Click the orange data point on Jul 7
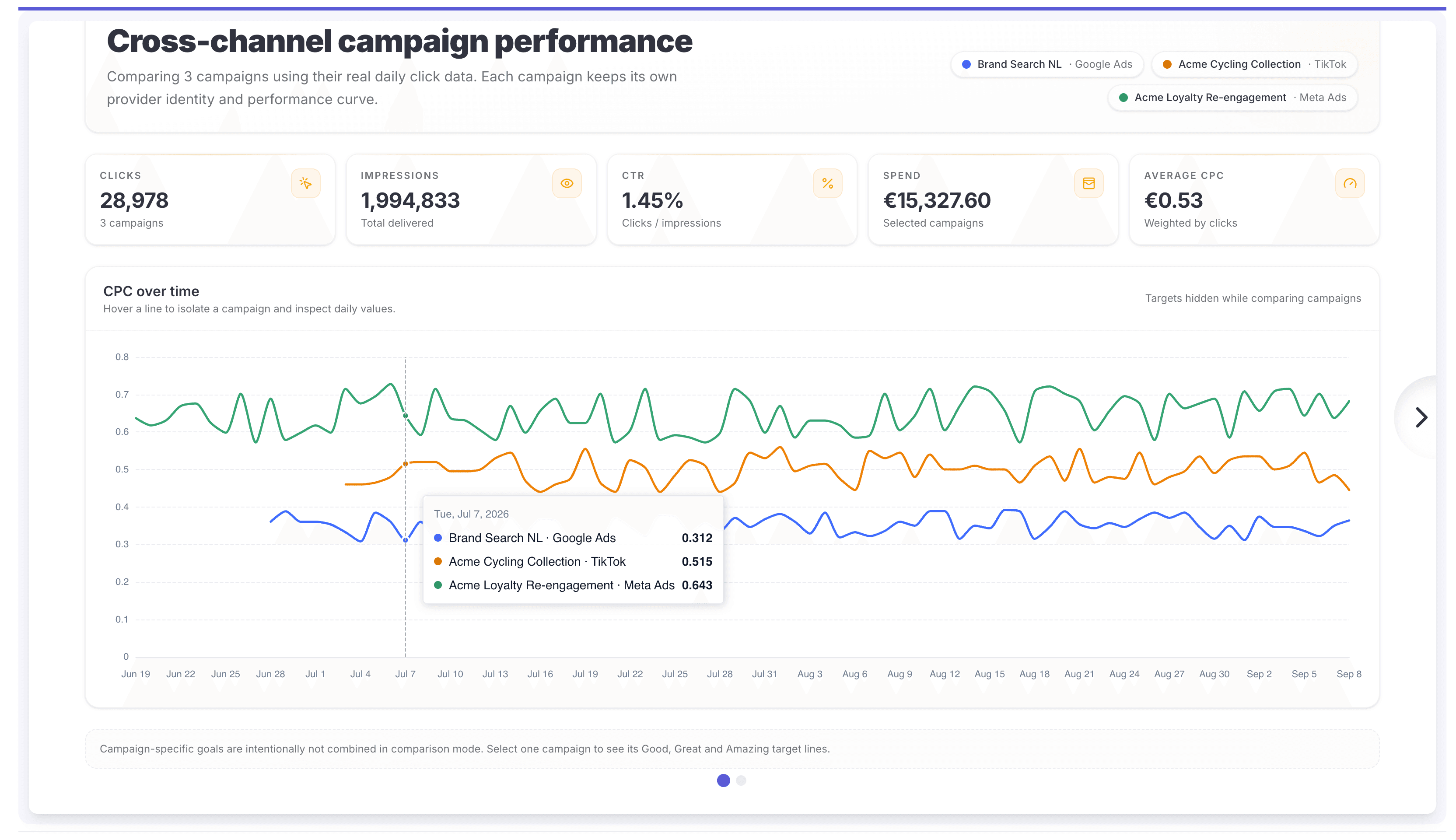The image size is (1456, 840). point(406,464)
